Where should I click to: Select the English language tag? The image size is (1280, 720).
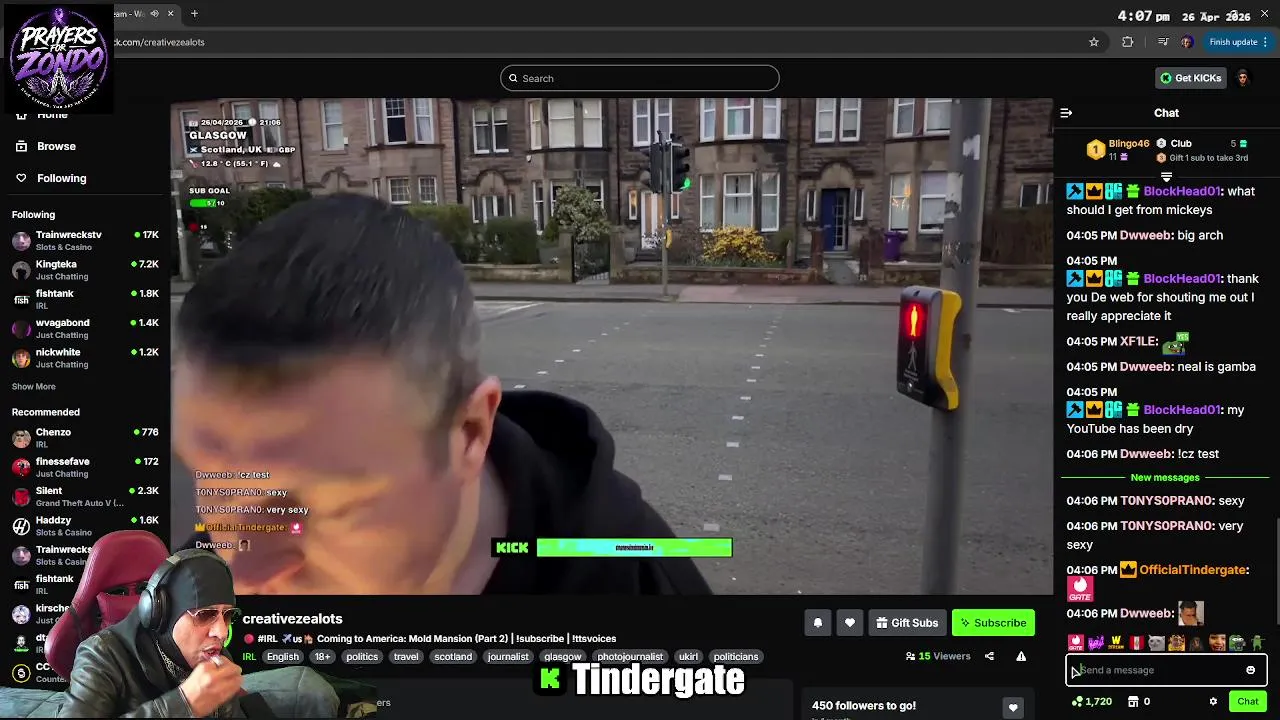pyautogui.click(x=283, y=657)
